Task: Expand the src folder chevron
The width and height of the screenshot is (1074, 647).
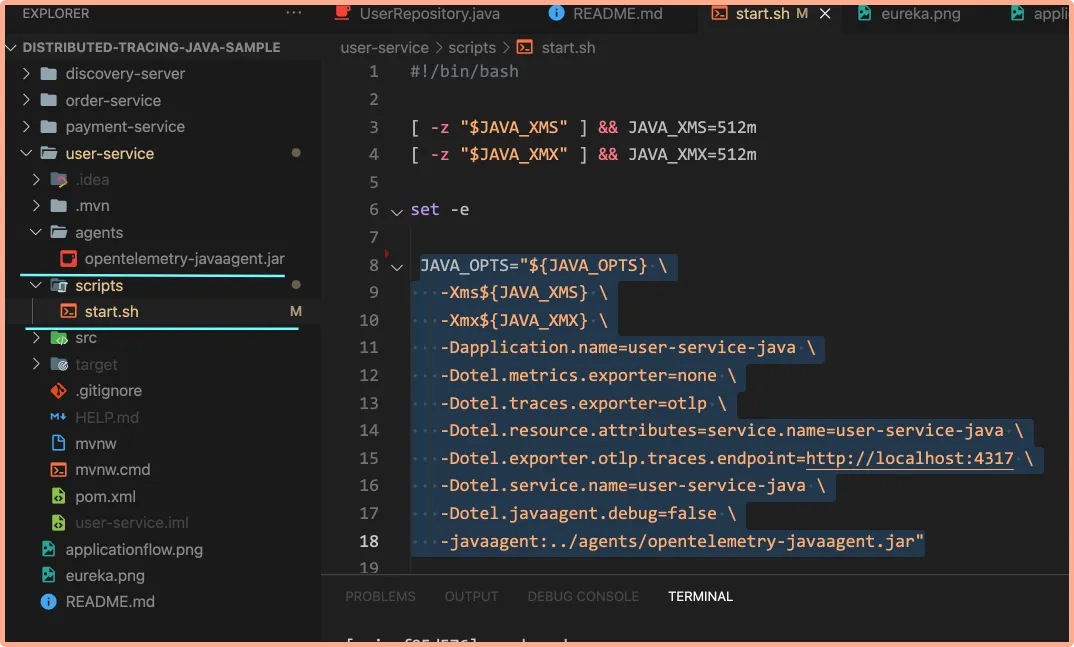Action: 36,338
